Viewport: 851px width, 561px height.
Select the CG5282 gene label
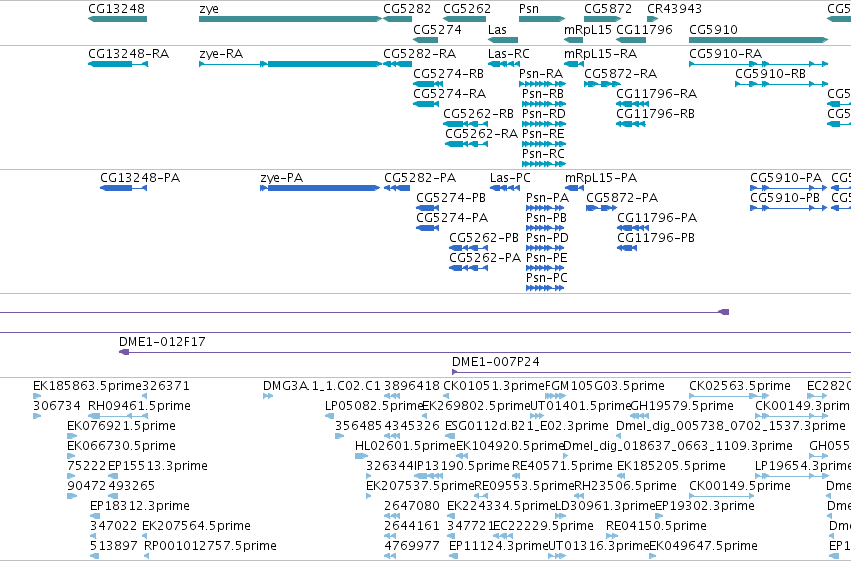(407, 9)
